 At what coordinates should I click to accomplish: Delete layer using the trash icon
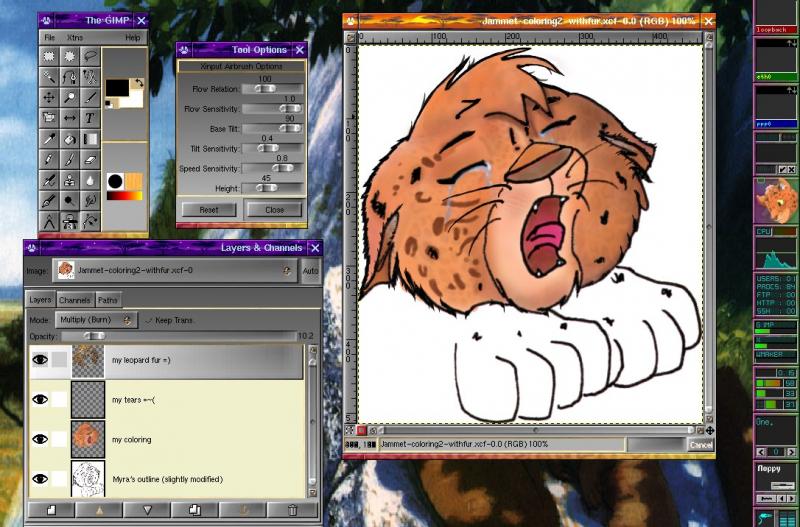tap(292, 510)
